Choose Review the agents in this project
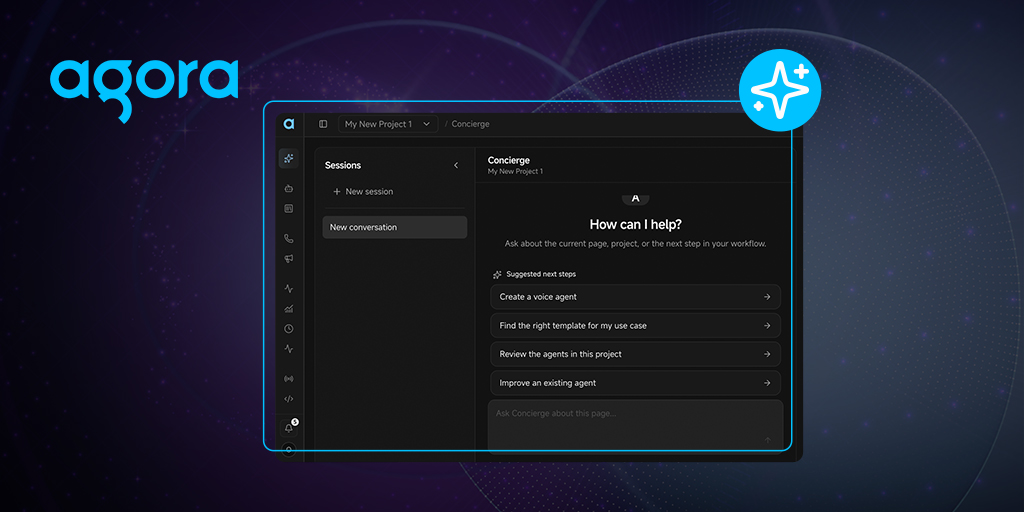The height and width of the screenshot is (512, 1024). [635, 354]
